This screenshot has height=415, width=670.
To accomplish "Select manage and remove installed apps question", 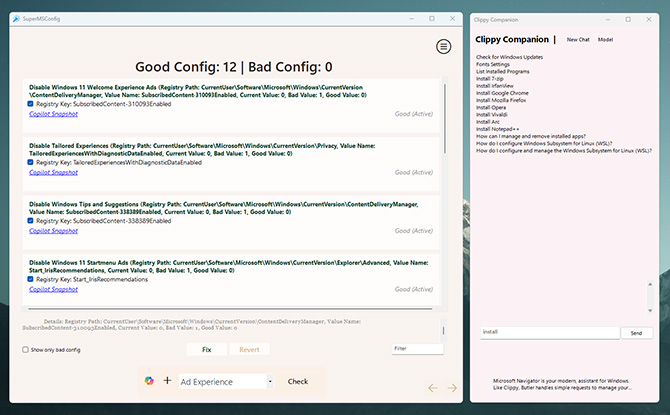I will [531, 136].
